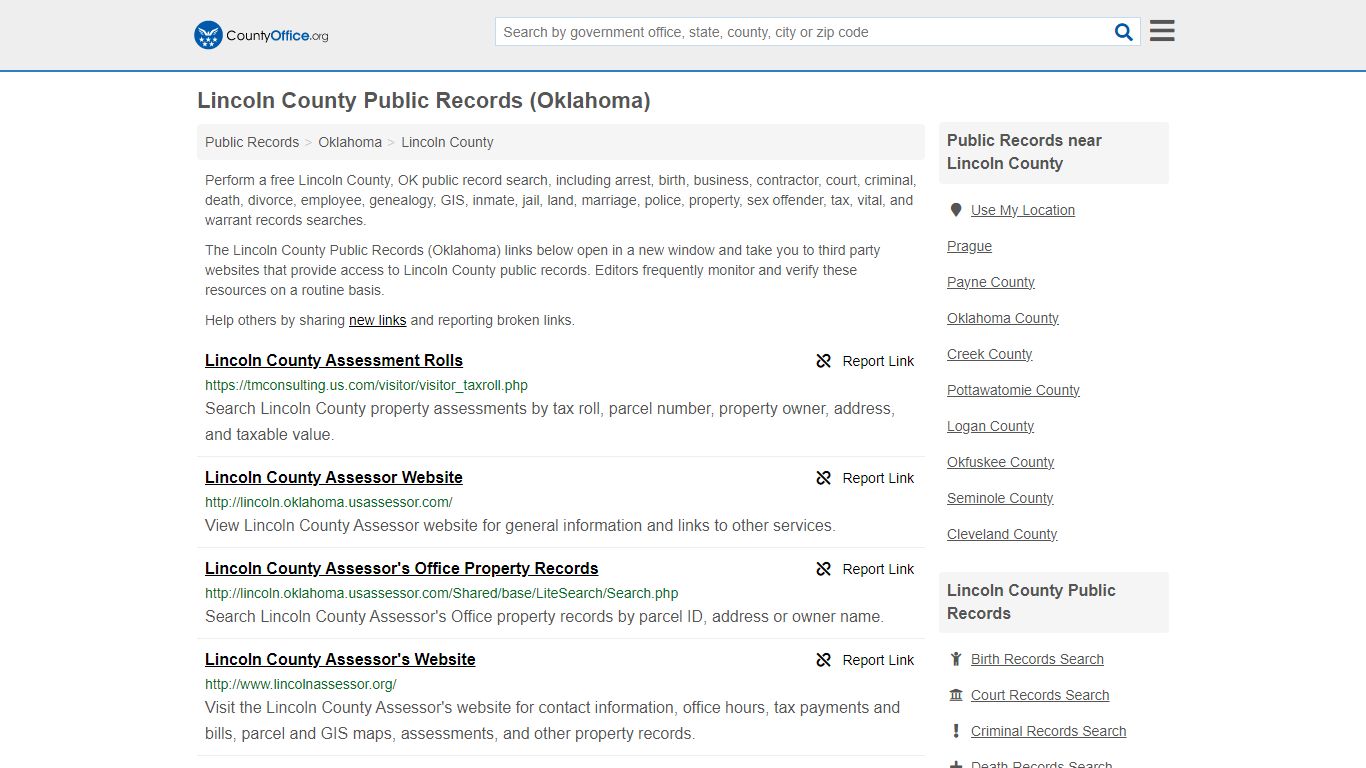Click the Birth Records Search icon
1366x768 pixels.
pyautogui.click(x=956, y=659)
